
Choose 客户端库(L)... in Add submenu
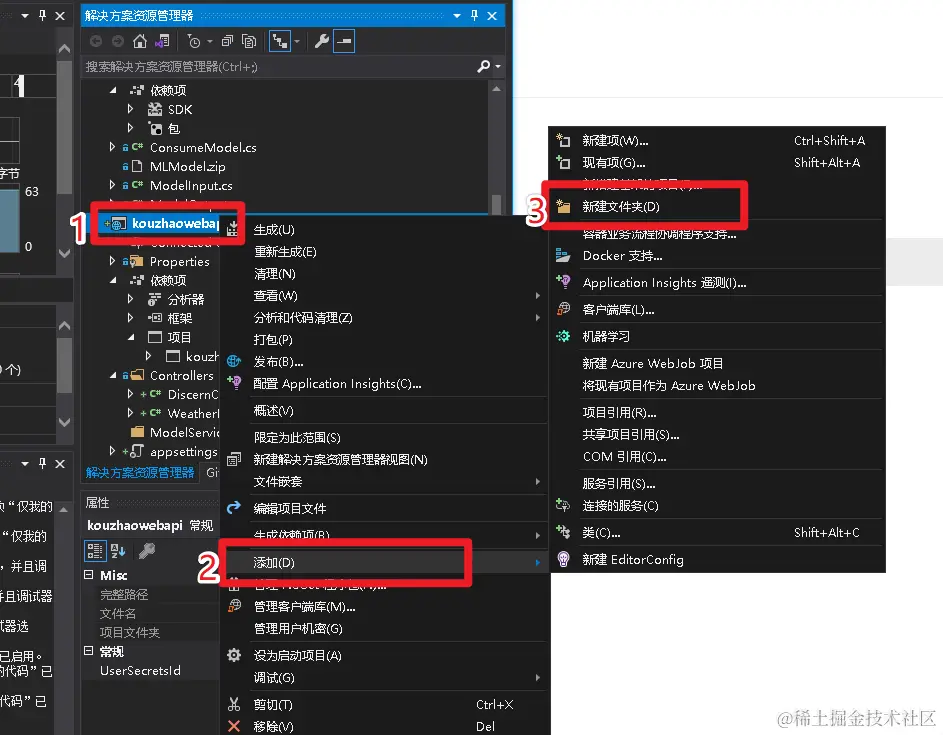click(x=717, y=310)
